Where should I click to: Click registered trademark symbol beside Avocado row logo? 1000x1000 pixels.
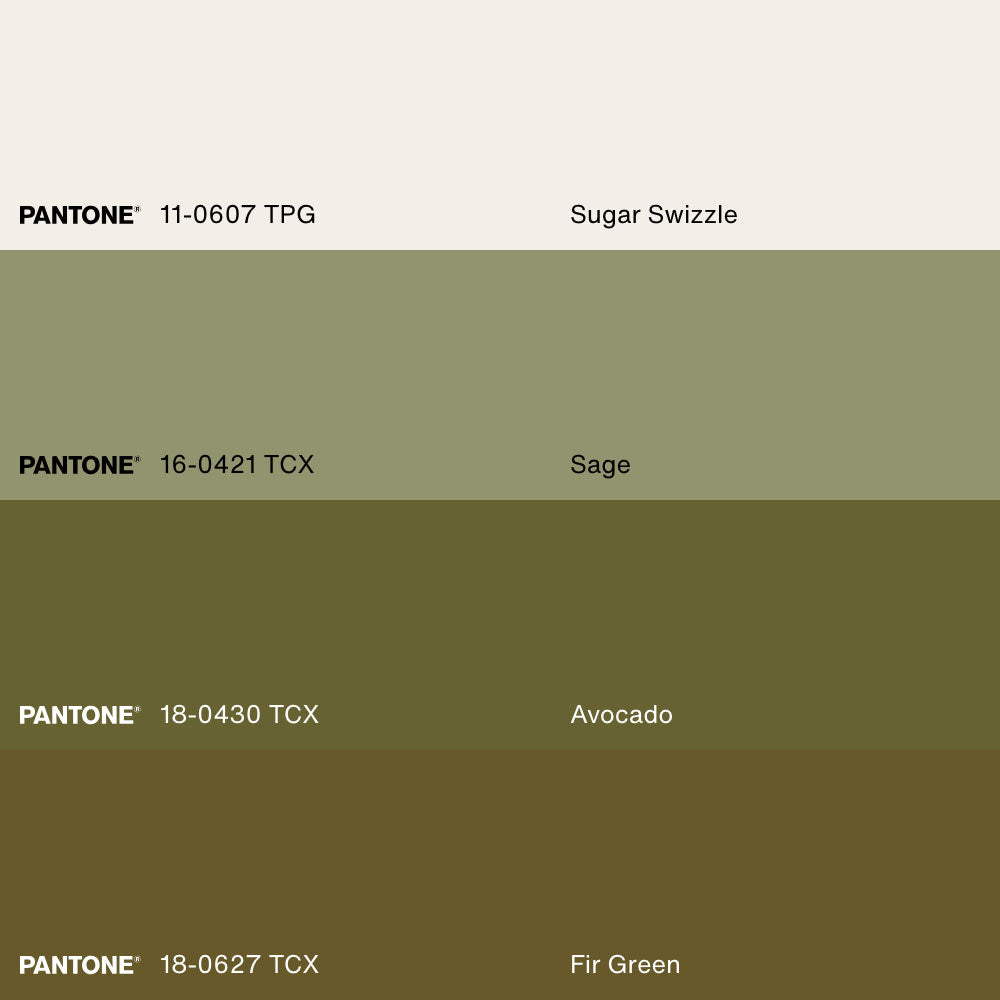pos(138,709)
